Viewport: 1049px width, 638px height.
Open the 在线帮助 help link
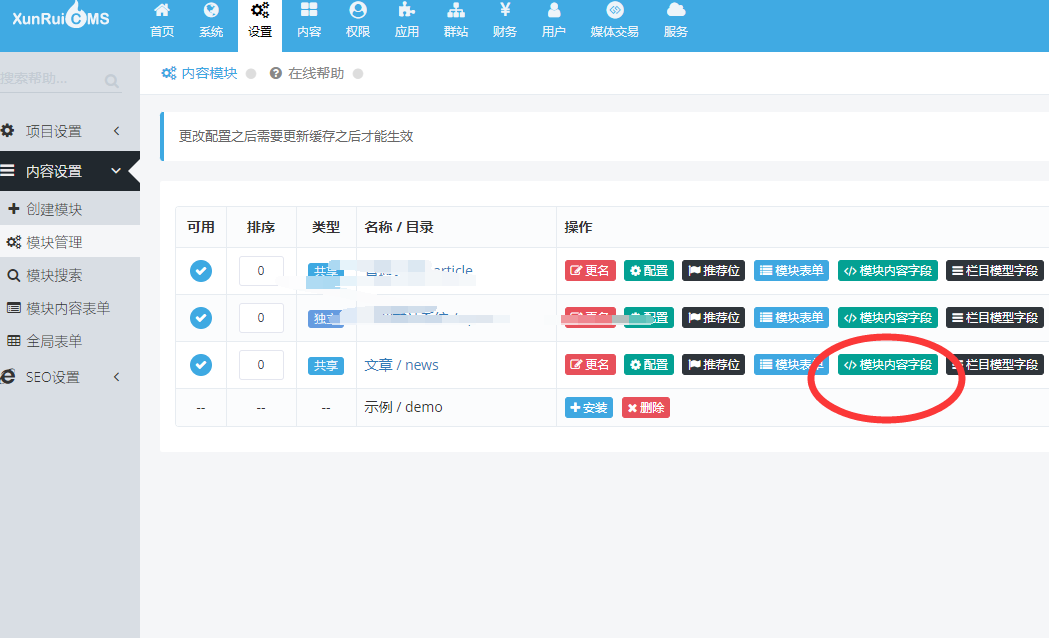pos(307,73)
